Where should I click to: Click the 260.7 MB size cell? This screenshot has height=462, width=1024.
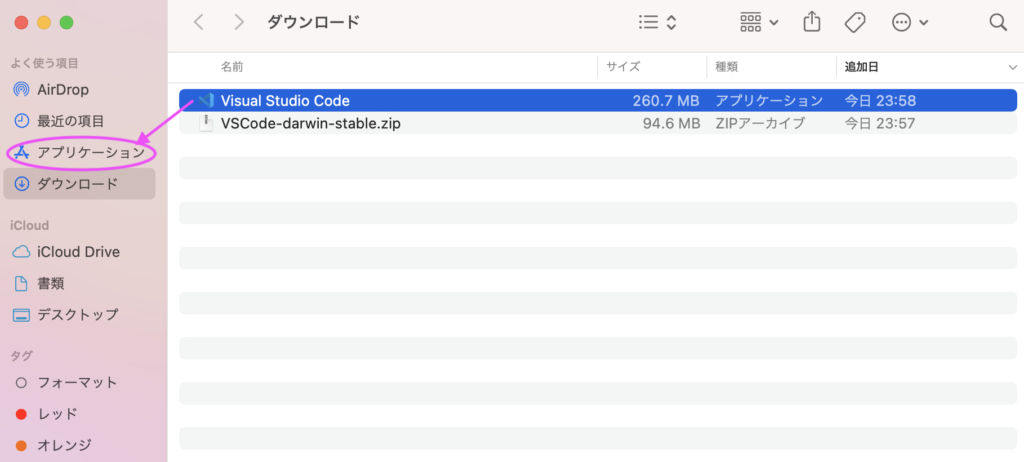coord(665,101)
